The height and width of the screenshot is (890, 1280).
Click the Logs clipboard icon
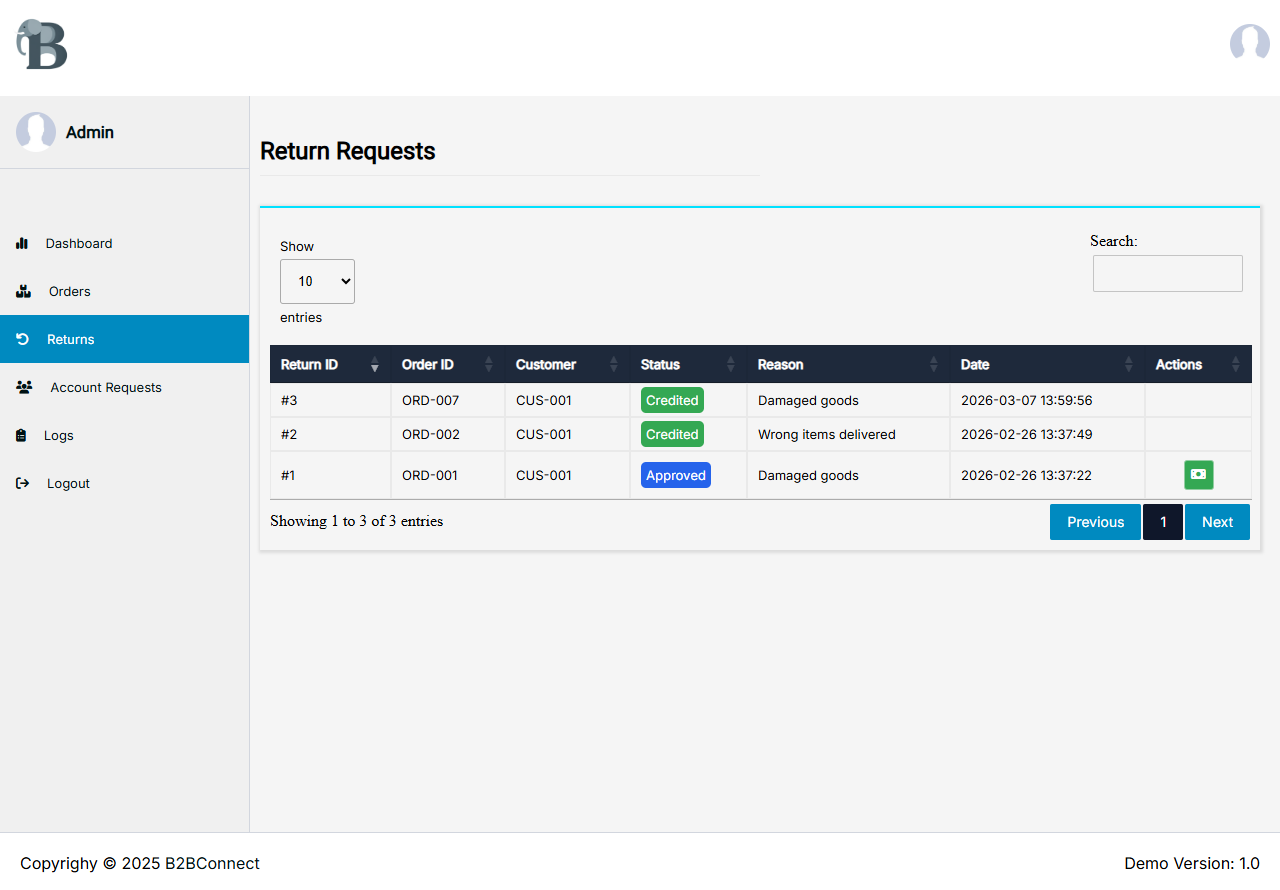click(x=21, y=435)
